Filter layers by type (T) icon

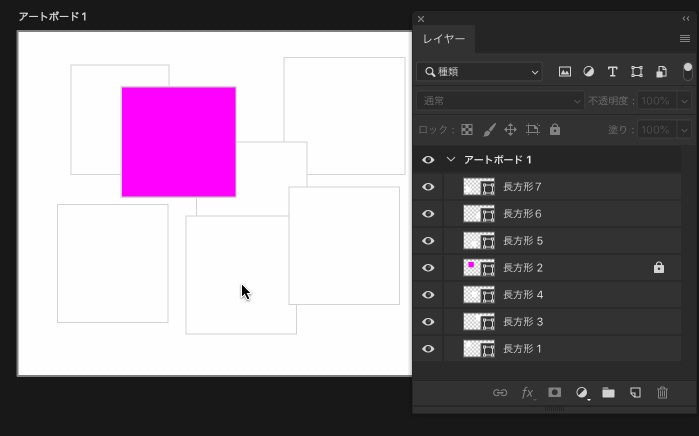613,72
